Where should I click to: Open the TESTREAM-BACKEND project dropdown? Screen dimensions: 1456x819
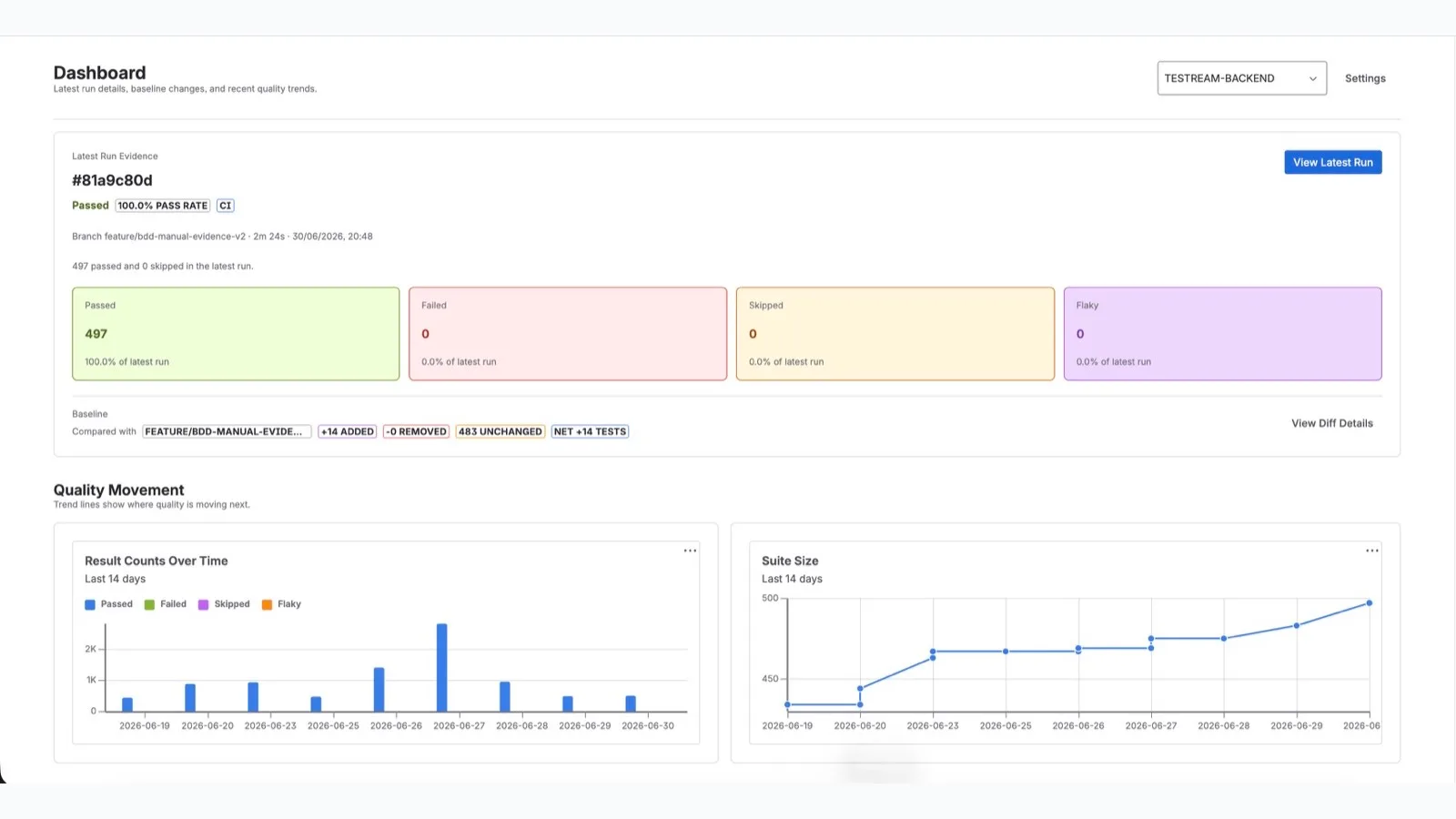coord(1241,78)
